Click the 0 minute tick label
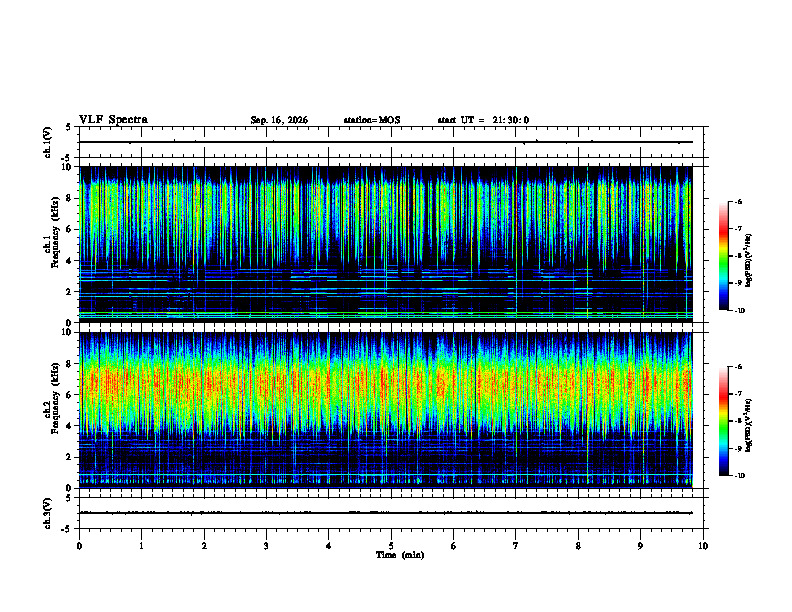Image resolution: width=792 pixels, height=612 pixels. point(79,546)
